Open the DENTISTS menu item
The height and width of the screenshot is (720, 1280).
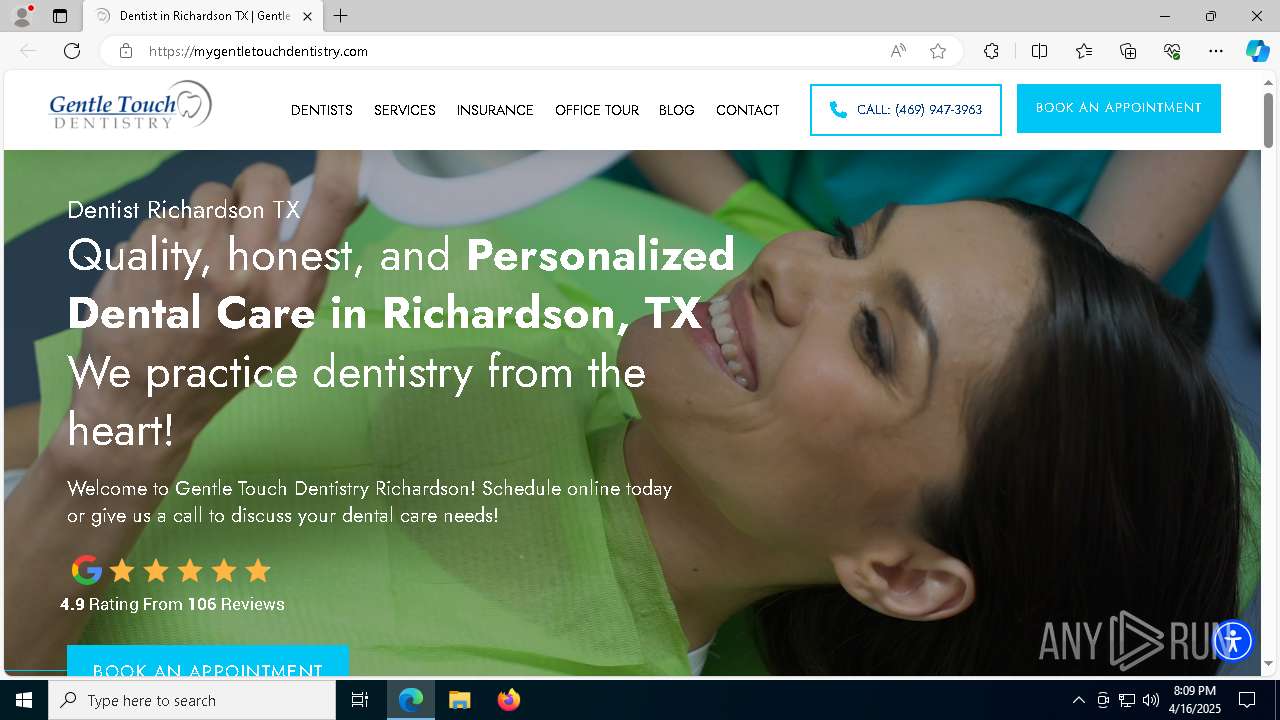[322, 110]
